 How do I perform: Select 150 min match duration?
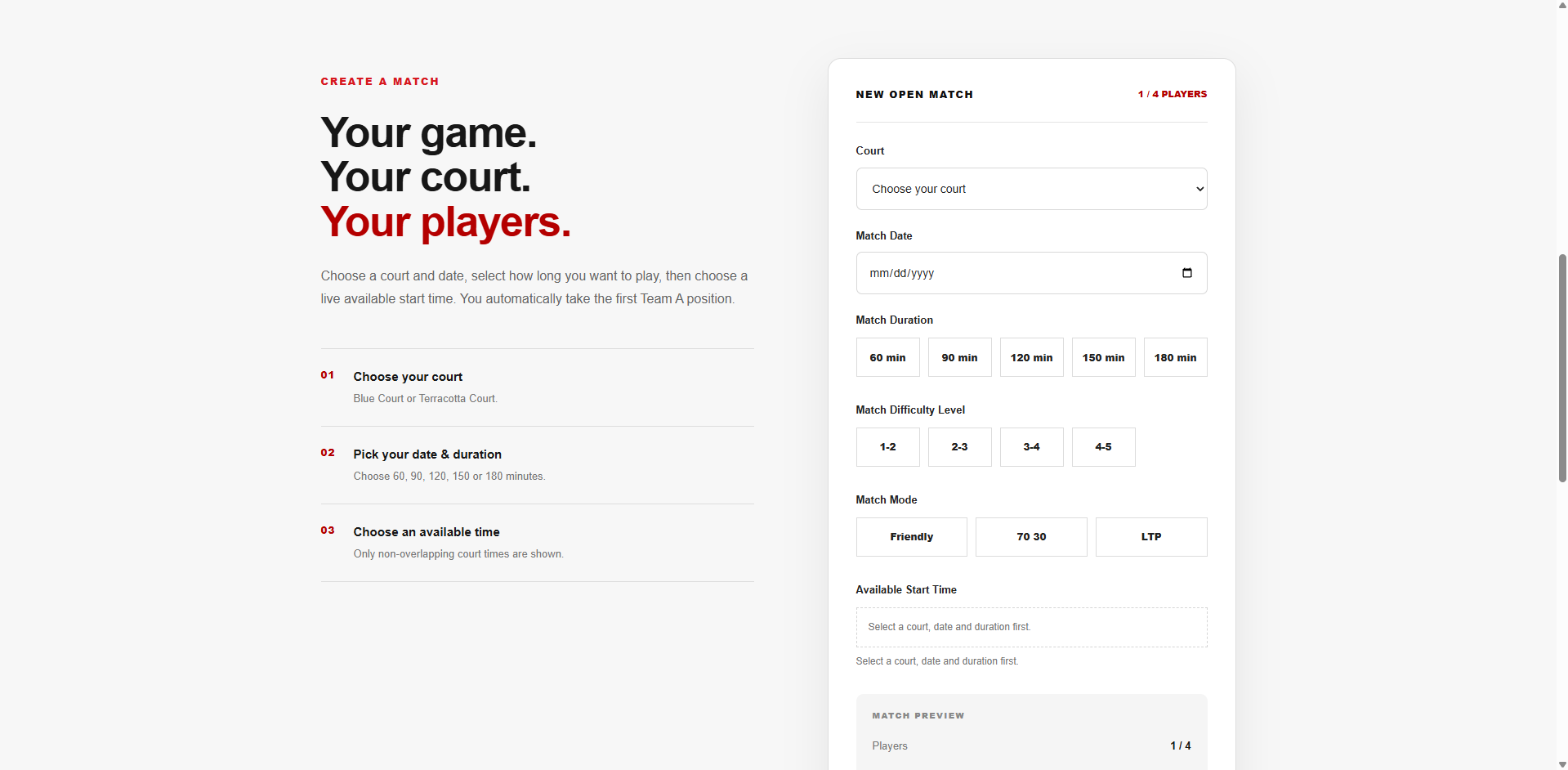[1103, 357]
